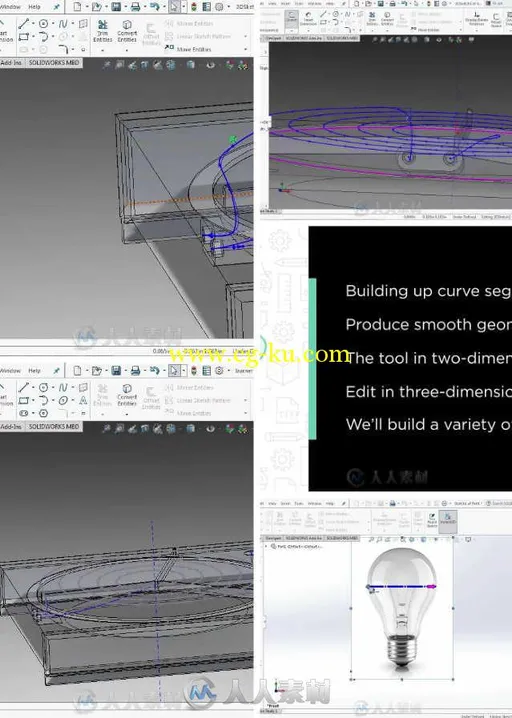512x718 pixels.
Task: Open Undo dropdown arrow in upper-left window
Action: point(164,7)
